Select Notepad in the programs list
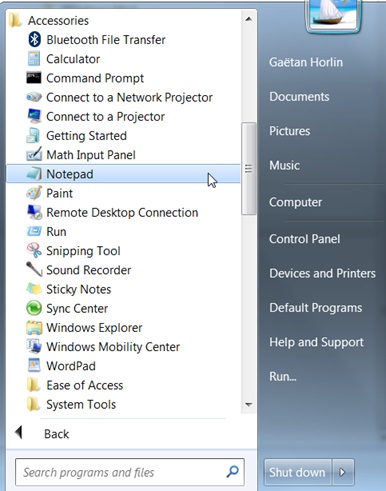Image resolution: width=386 pixels, height=491 pixels. tap(123, 174)
